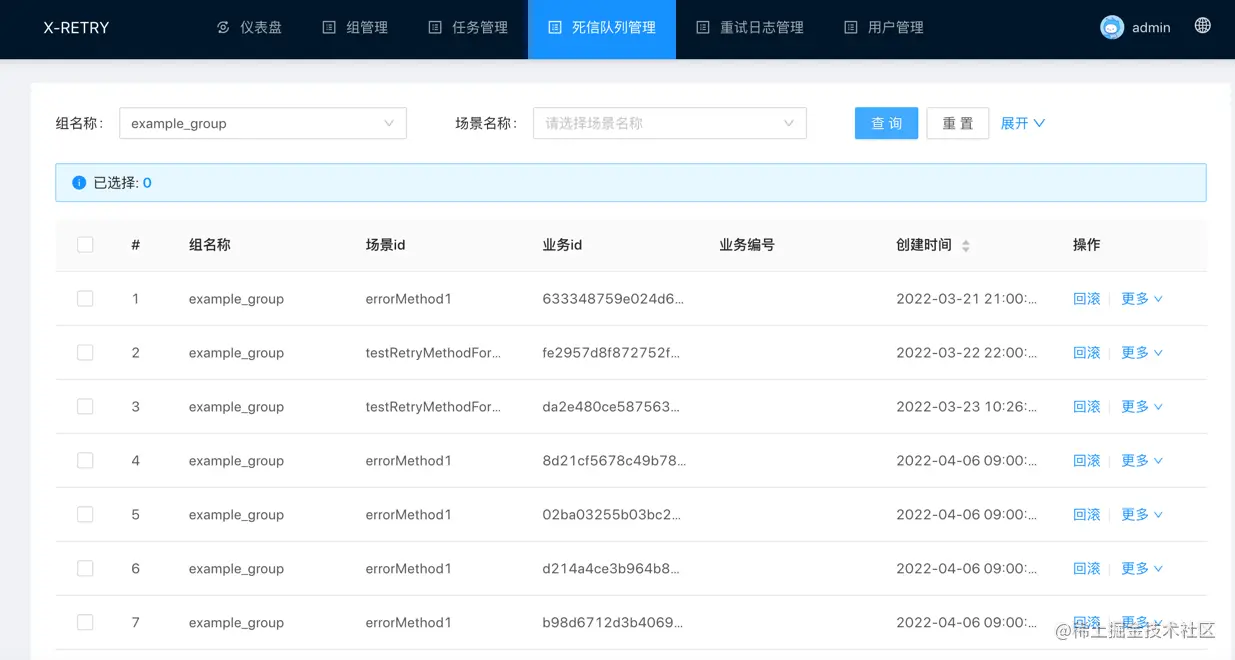Check the checkbox for row 7
The width and height of the screenshot is (1235, 660).
[x=85, y=623]
